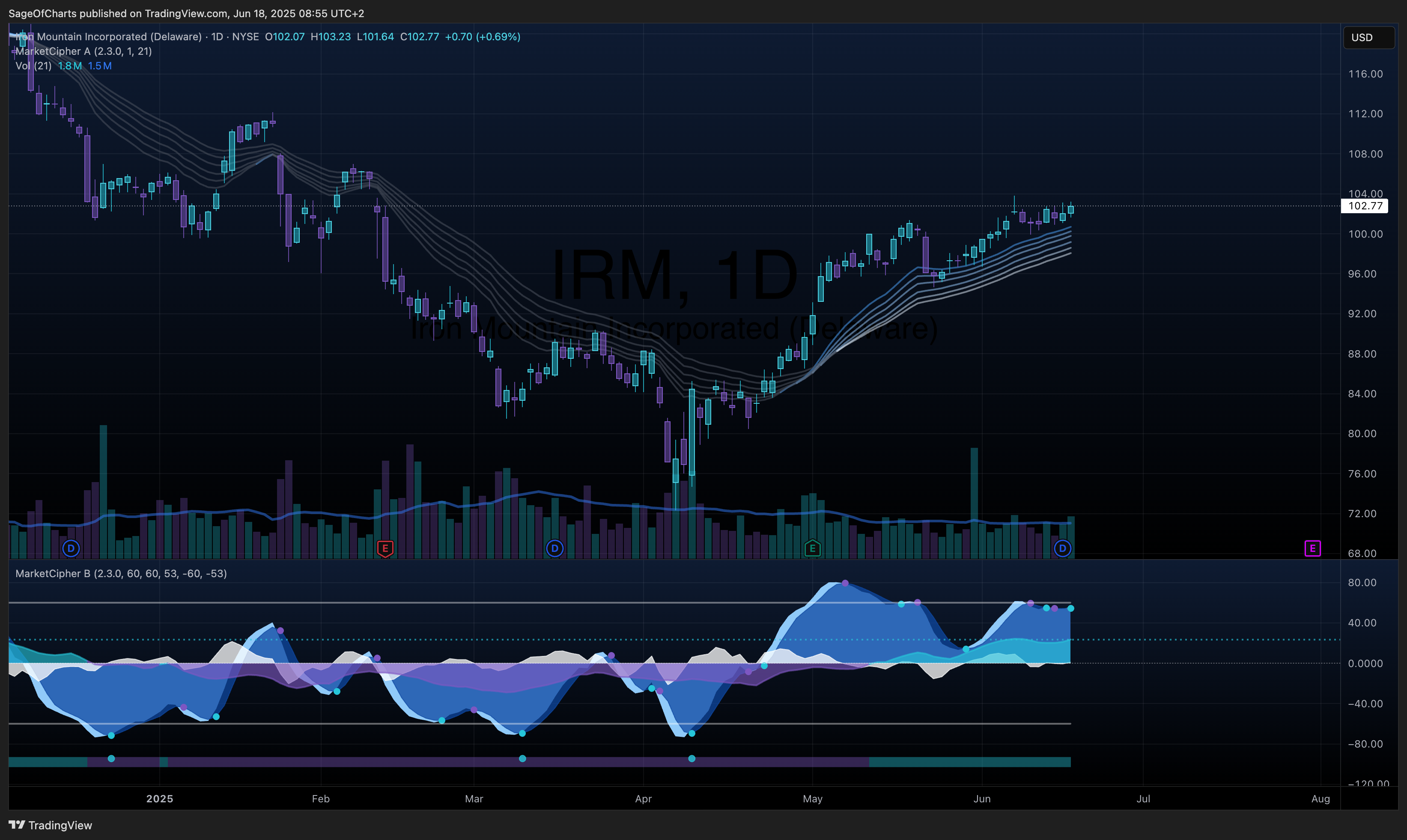Screen dimensions: 1407x840
Task: Click the Jun label on time axis
Action: [982, 798]
